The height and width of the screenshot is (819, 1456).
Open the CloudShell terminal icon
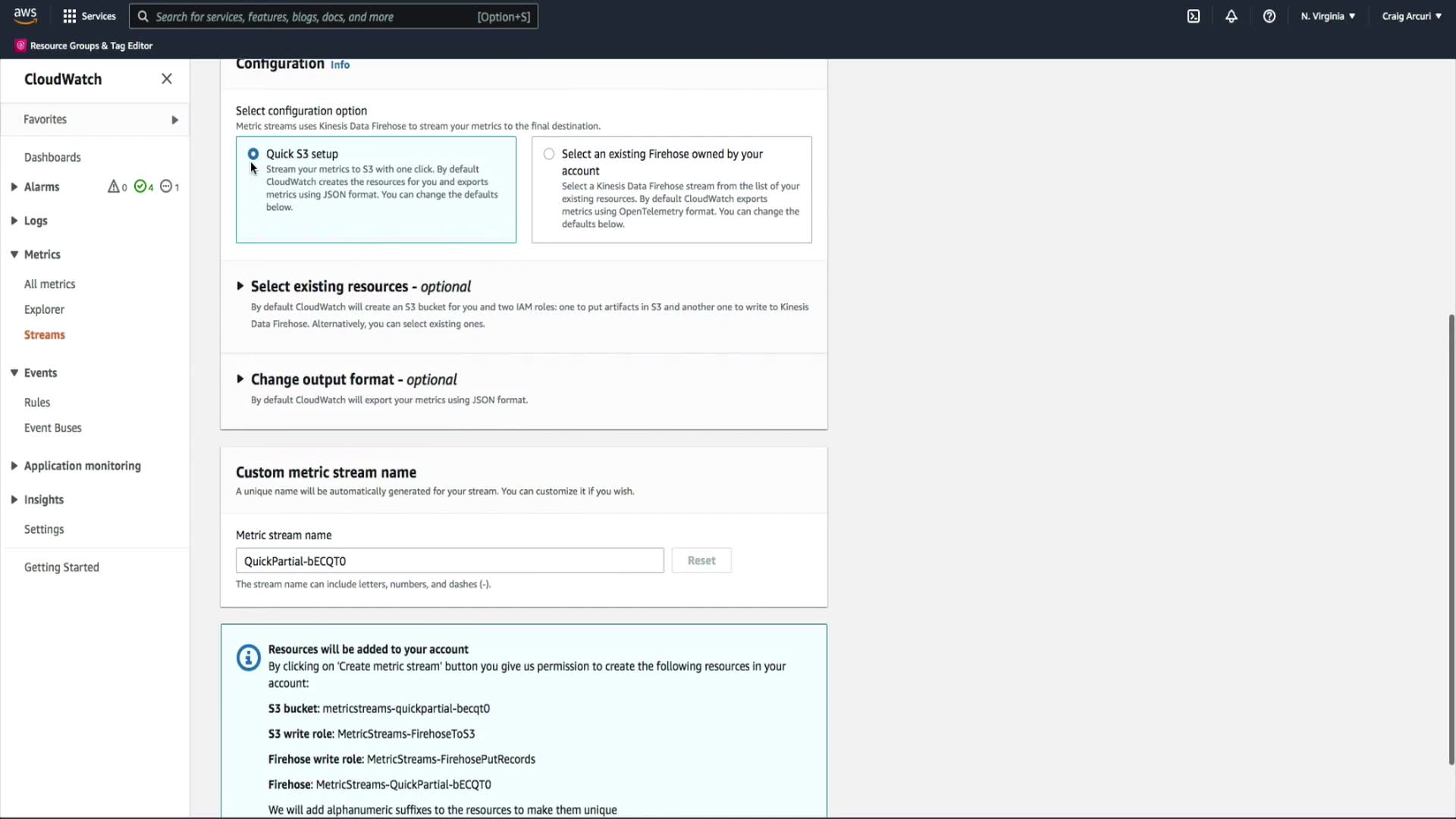click(x=1194, y=16)
